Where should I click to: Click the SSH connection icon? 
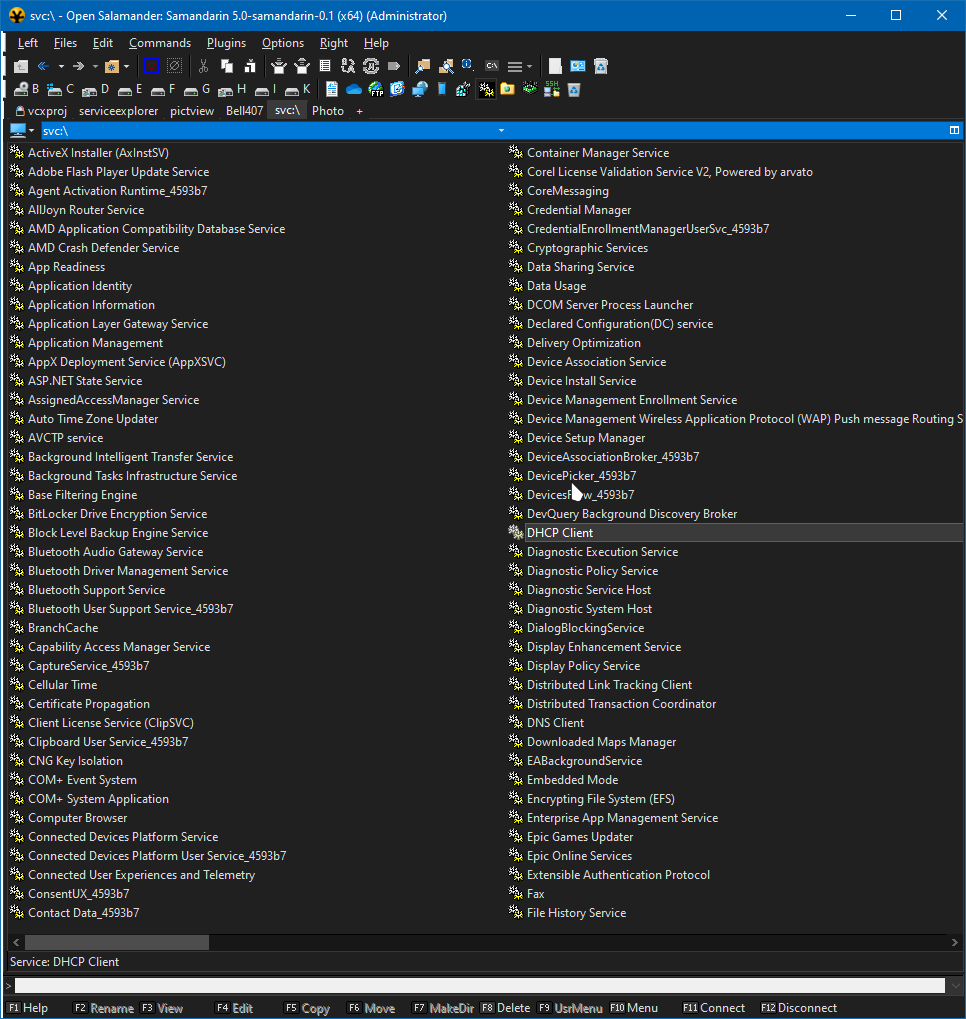pos(552,89)
